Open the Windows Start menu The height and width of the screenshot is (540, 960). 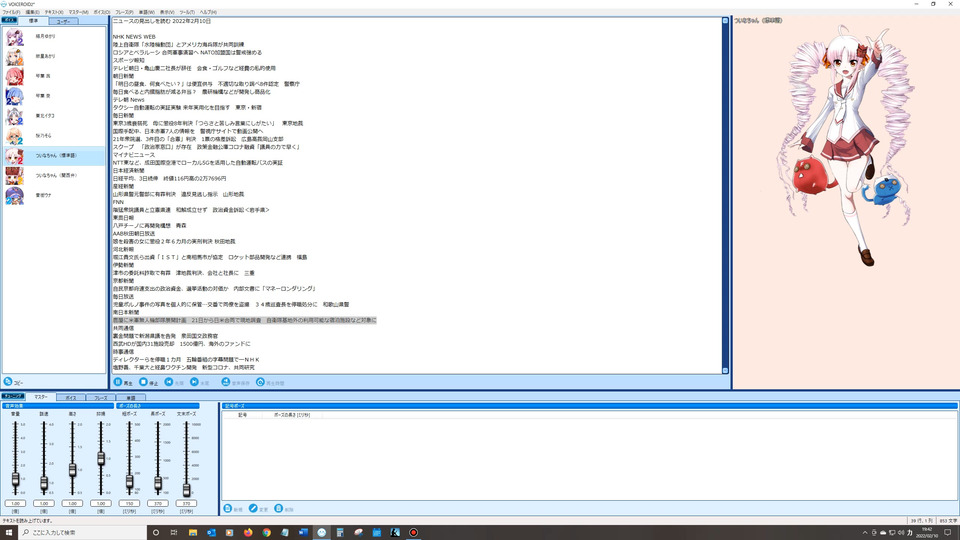(x=9, y=533)
